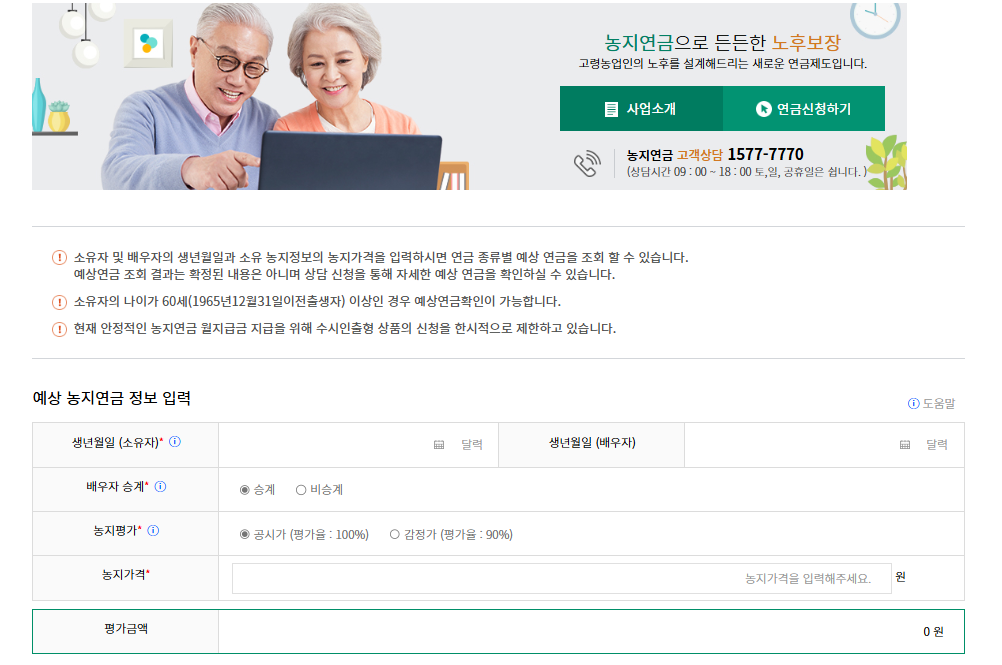Click the 달력 label for spouse birthdate
Image resolution: width=1002 pixels, height=665 pixels.
pyautogui.click(x=937, y=445)
